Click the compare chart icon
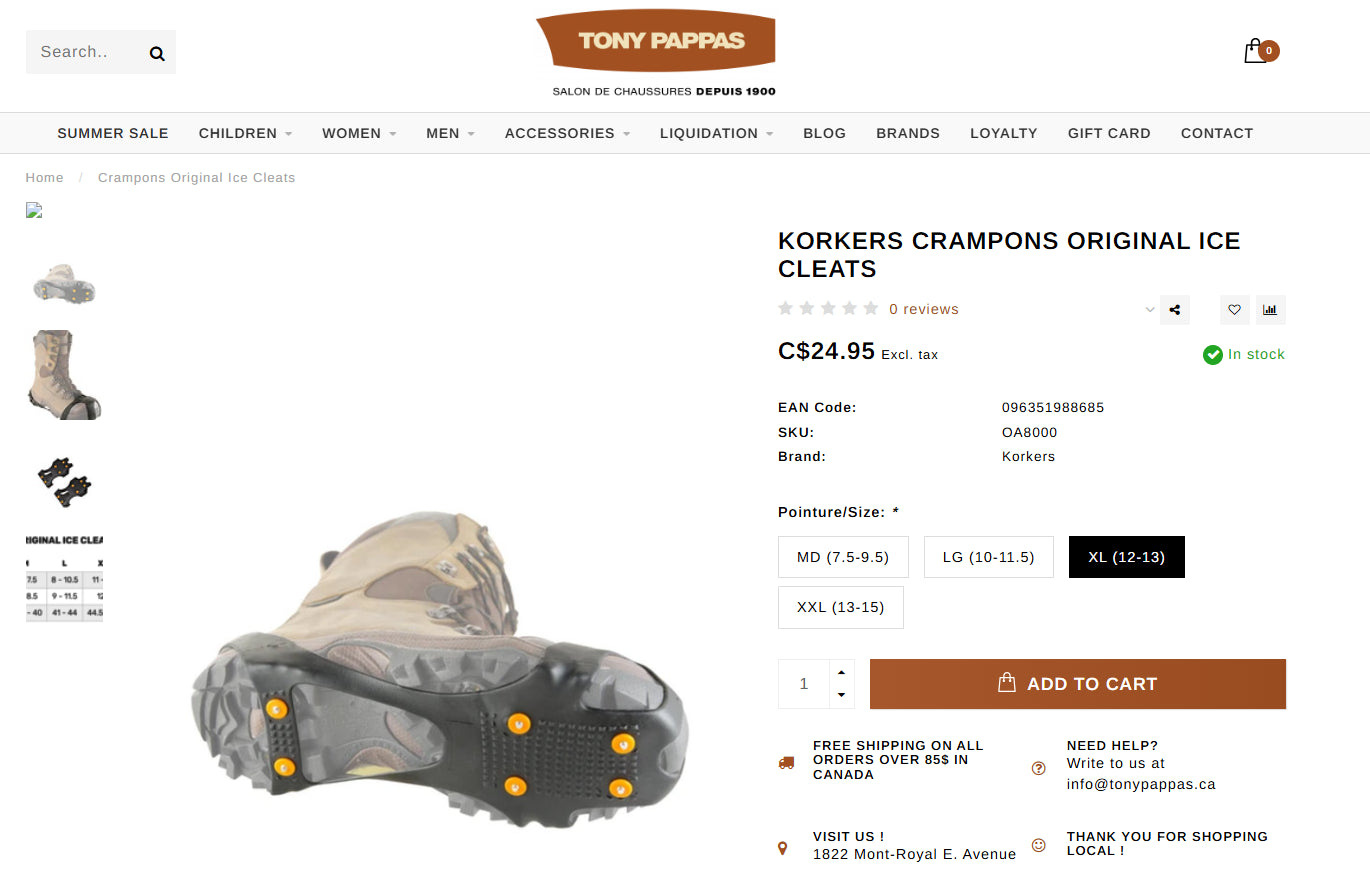Screen dimensions: 1370x879 pyautogui.click(x=1270, y=310)
